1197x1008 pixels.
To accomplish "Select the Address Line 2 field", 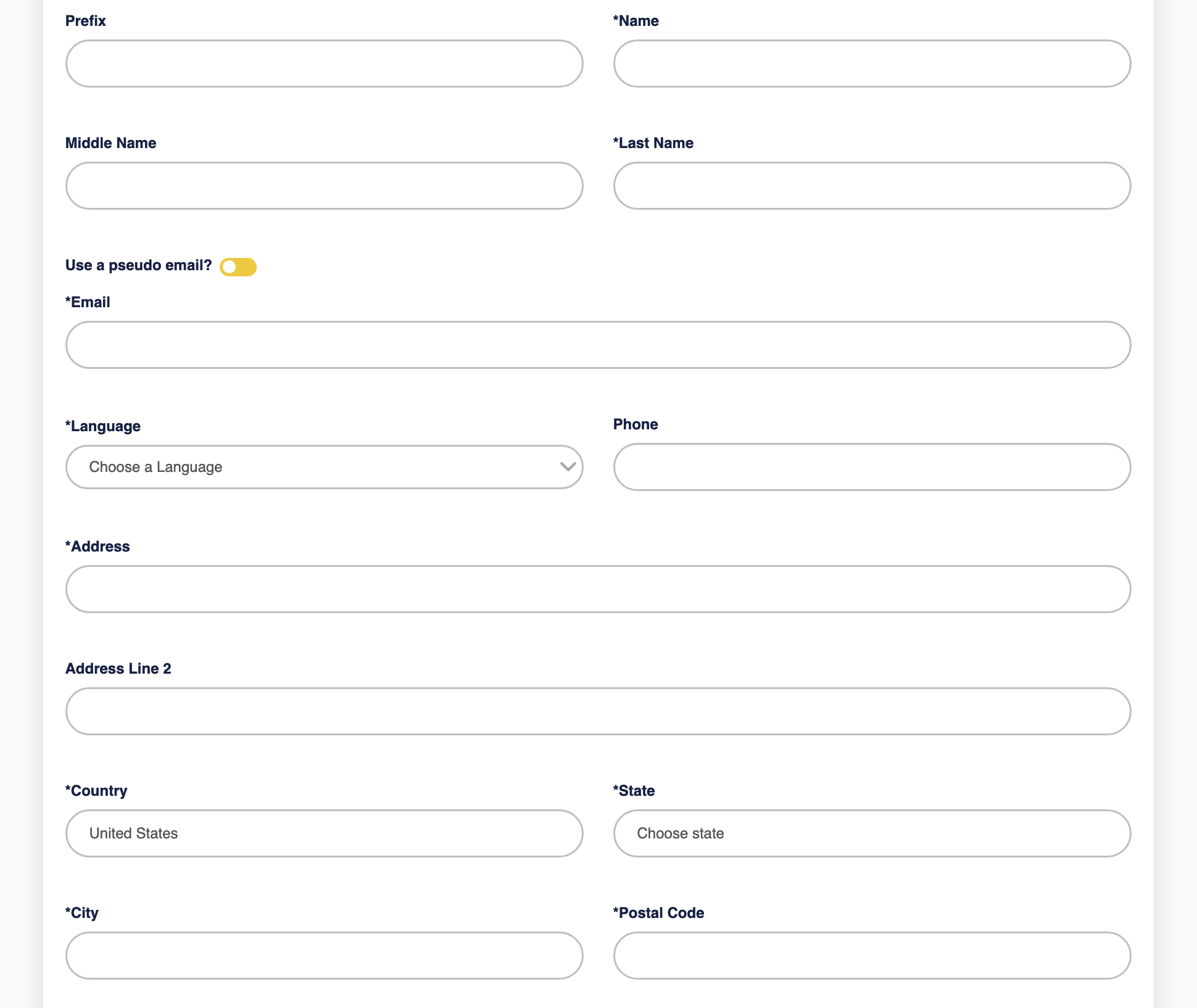I will tap(597, 711).
